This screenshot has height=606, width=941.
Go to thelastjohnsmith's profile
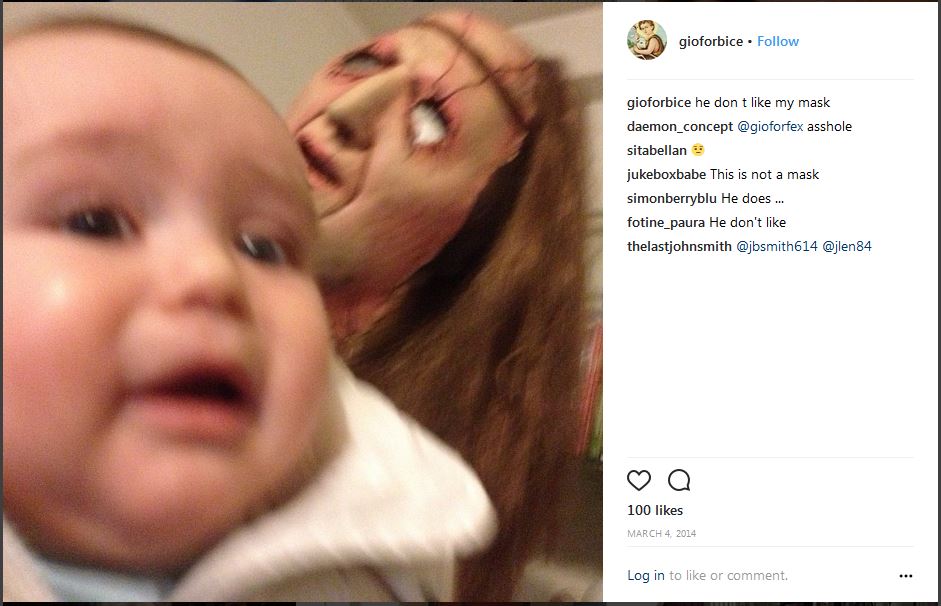[x=679, y=247]
